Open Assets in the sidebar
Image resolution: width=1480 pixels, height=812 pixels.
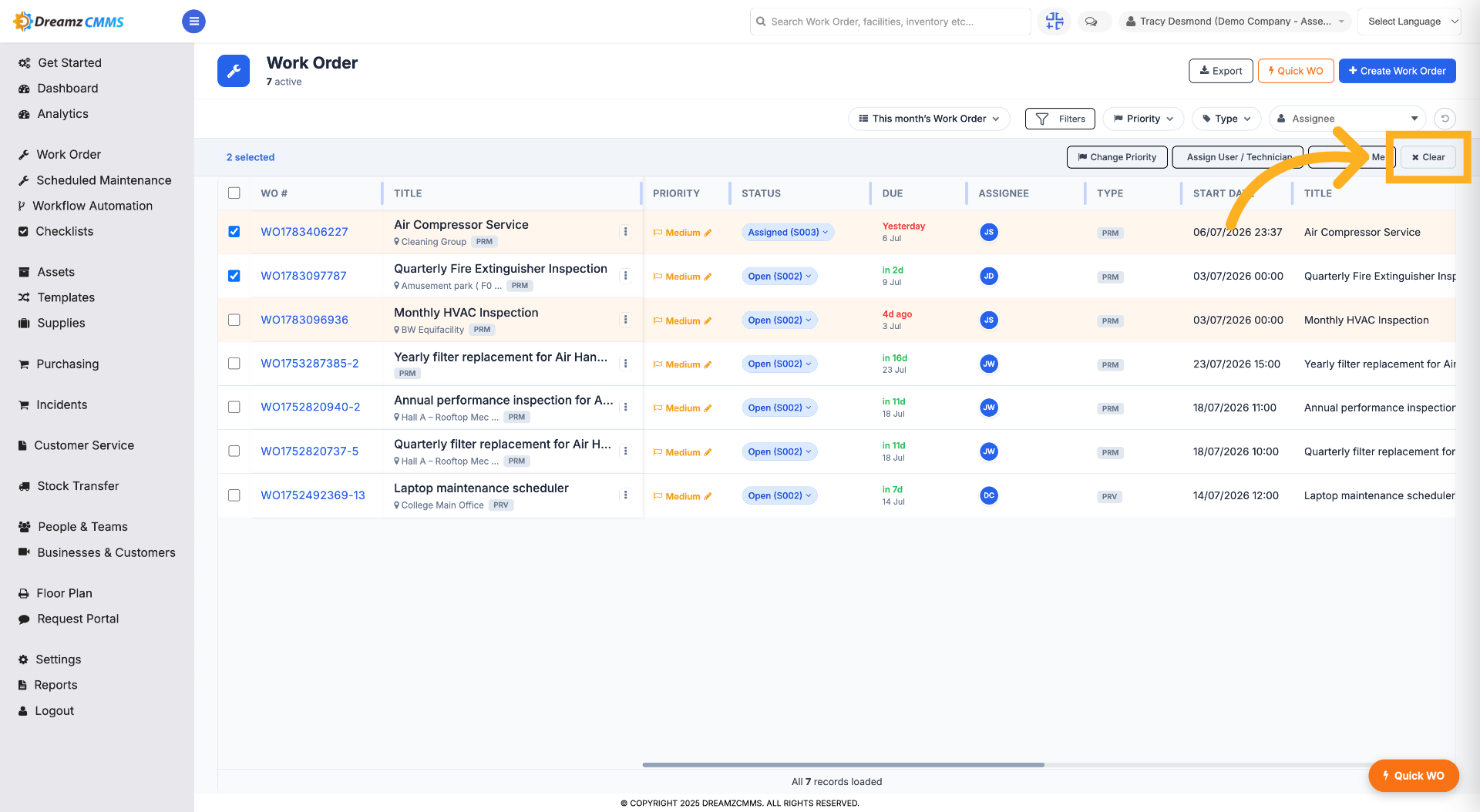pos(55,272)
